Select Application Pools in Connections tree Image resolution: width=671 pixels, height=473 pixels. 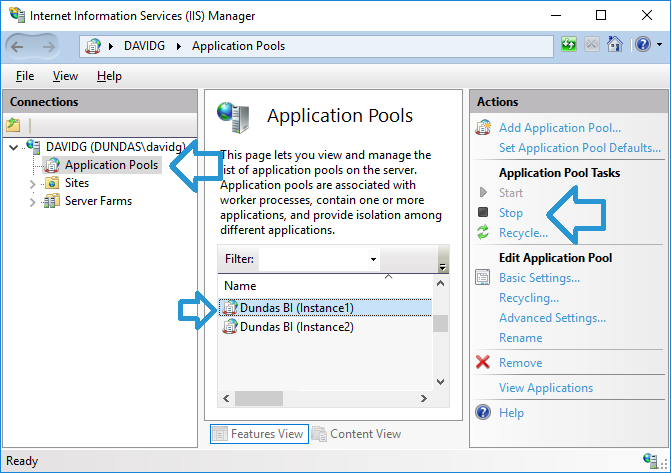click(112, 165)
